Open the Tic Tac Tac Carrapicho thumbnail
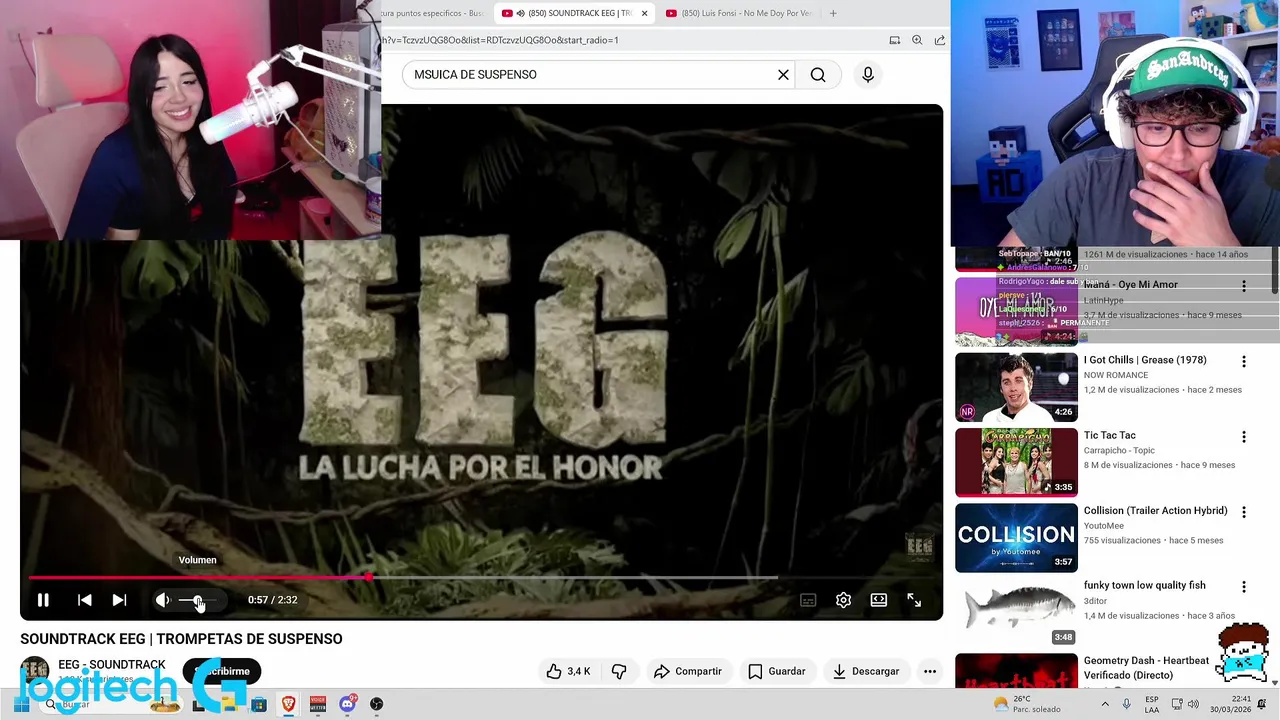Screen dimensions: 1280x720 click(x=1016, y=462)
